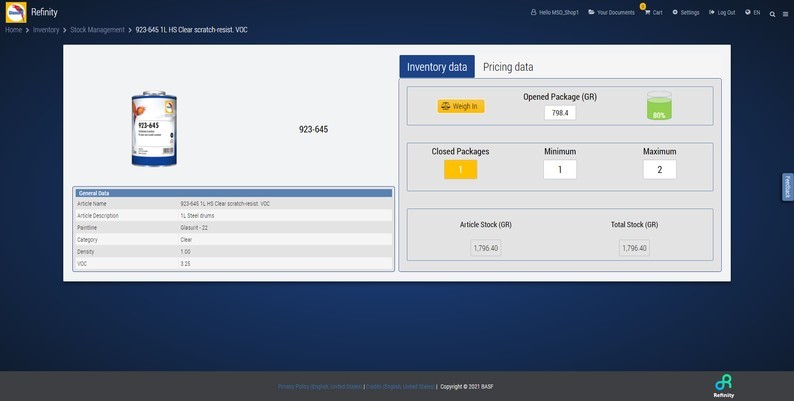Screen dimensions: 794x401
Task: Open the hamburger menu icon
Action: tap(785, 14)
